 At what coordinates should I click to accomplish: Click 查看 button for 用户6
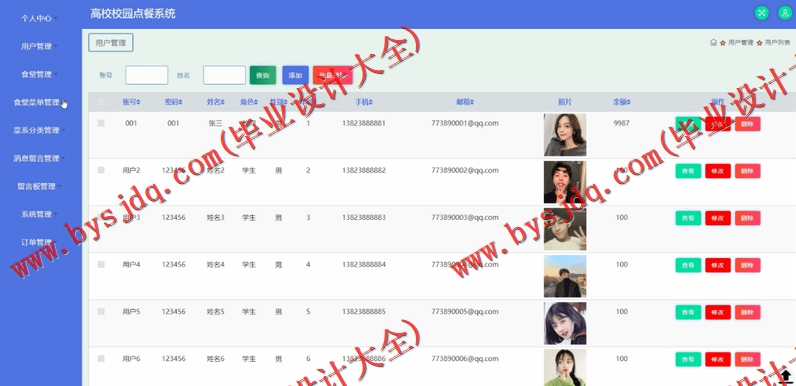click(x=688, y=359)
